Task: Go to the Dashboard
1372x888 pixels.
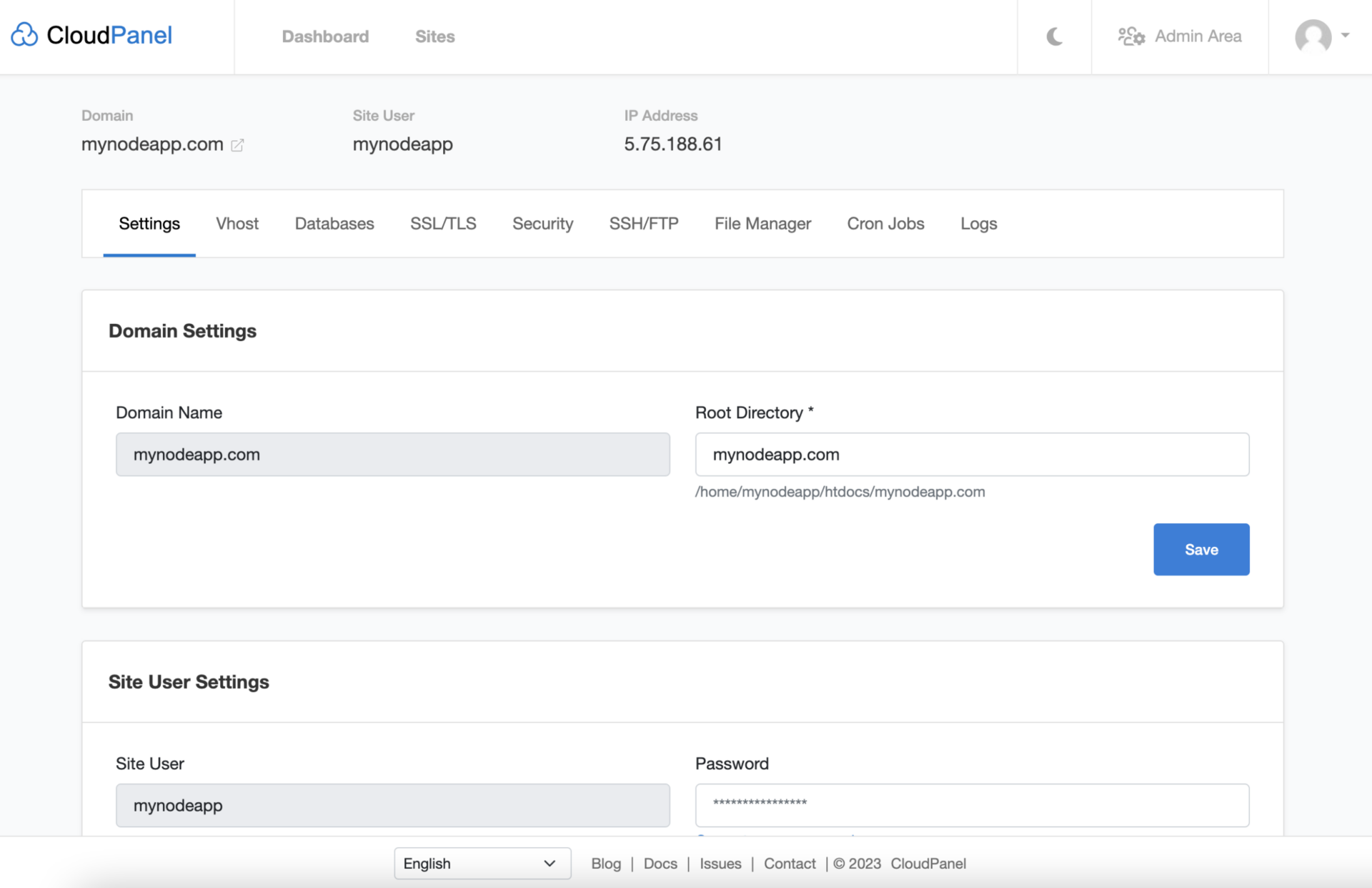Action: [325, 36]
